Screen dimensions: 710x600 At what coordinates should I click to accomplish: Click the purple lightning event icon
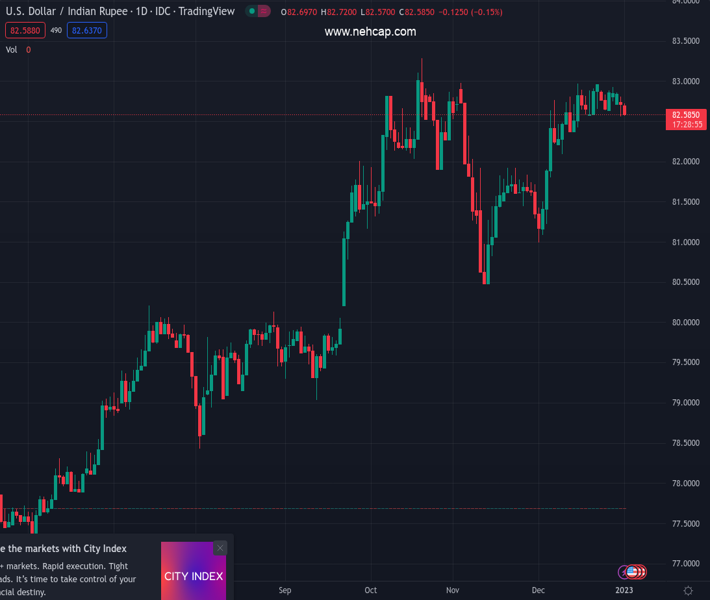tap(623, 572)
